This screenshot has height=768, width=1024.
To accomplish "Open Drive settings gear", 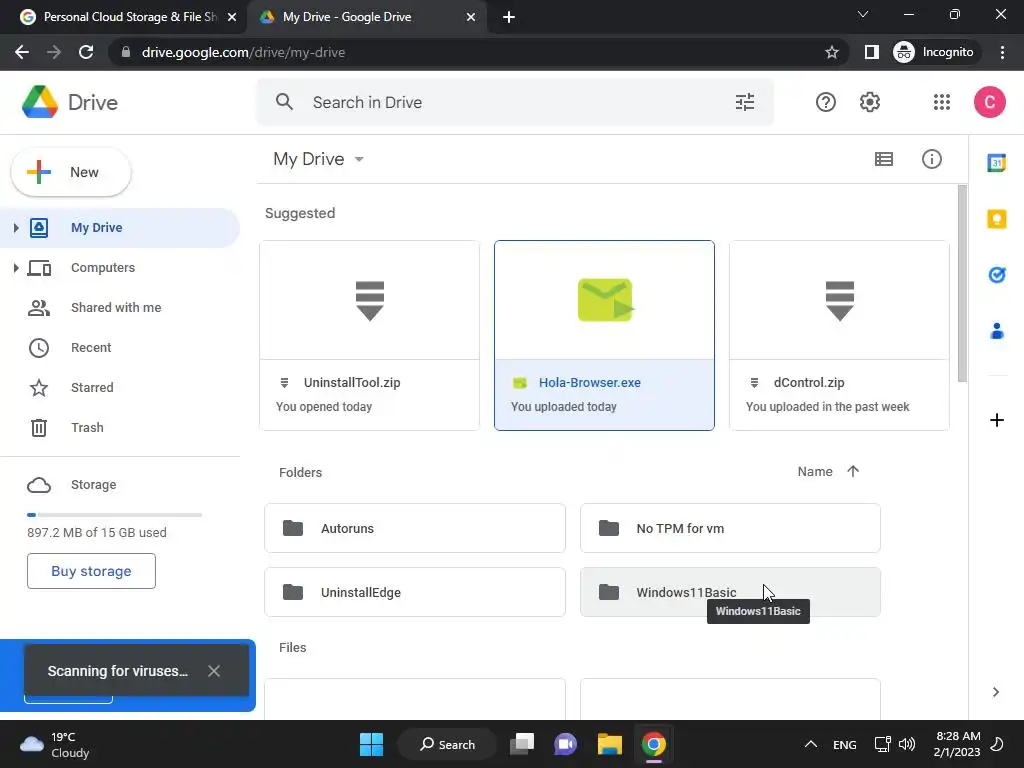I will pyautogui.click(x=869, y=102).
